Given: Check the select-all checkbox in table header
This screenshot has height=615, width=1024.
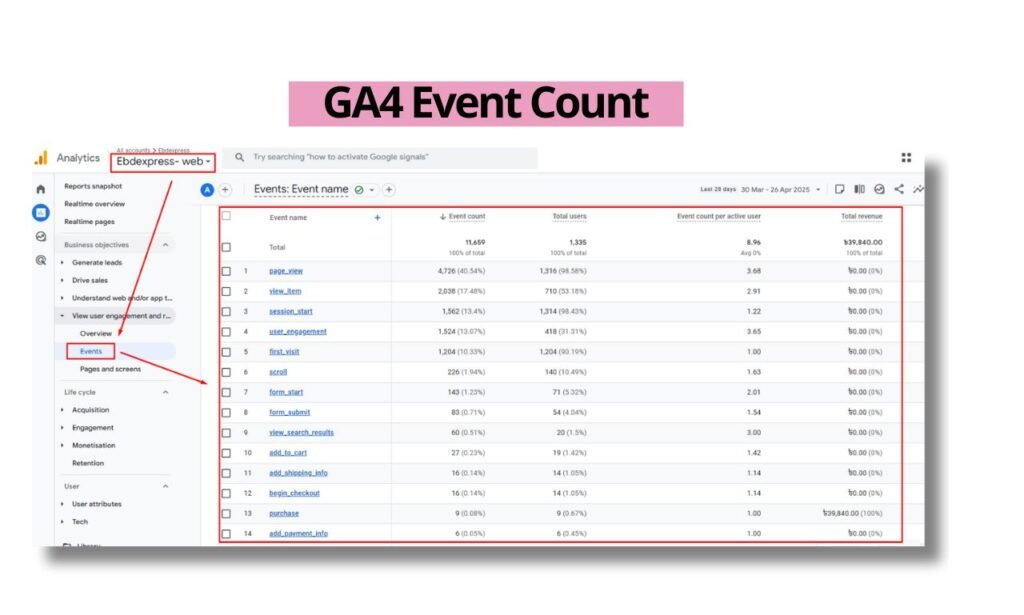Looking at the screenshot, I should coord(226,216).
